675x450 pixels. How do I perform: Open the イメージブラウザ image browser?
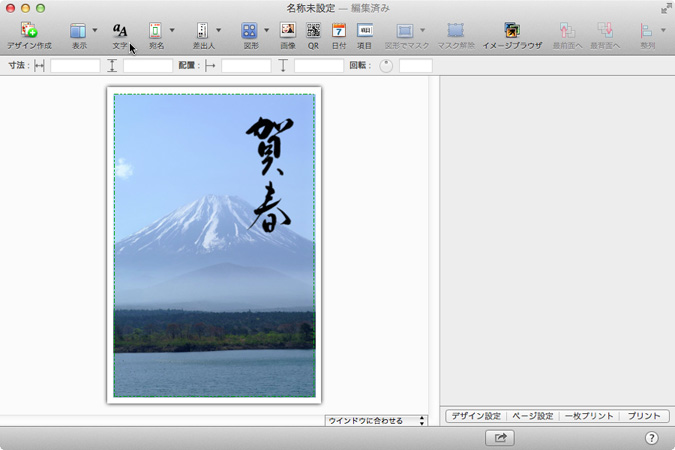pos(511,32)
